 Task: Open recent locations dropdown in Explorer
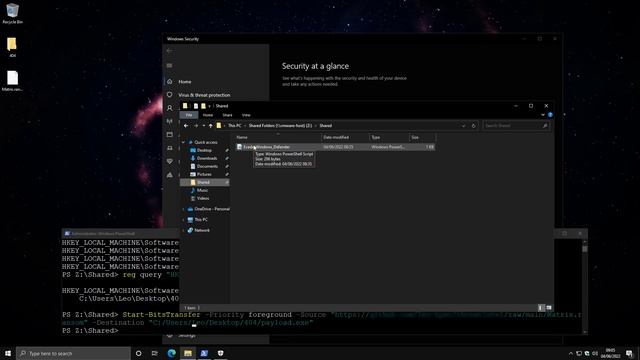[204, 126]
